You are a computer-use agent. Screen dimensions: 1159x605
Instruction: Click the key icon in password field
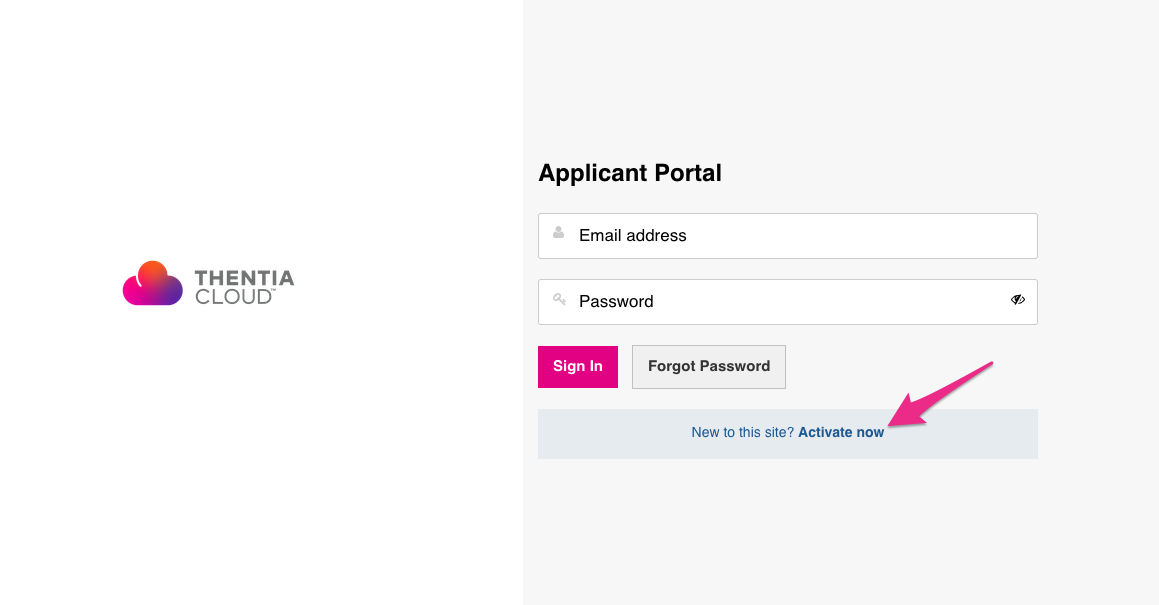[560, 300]
